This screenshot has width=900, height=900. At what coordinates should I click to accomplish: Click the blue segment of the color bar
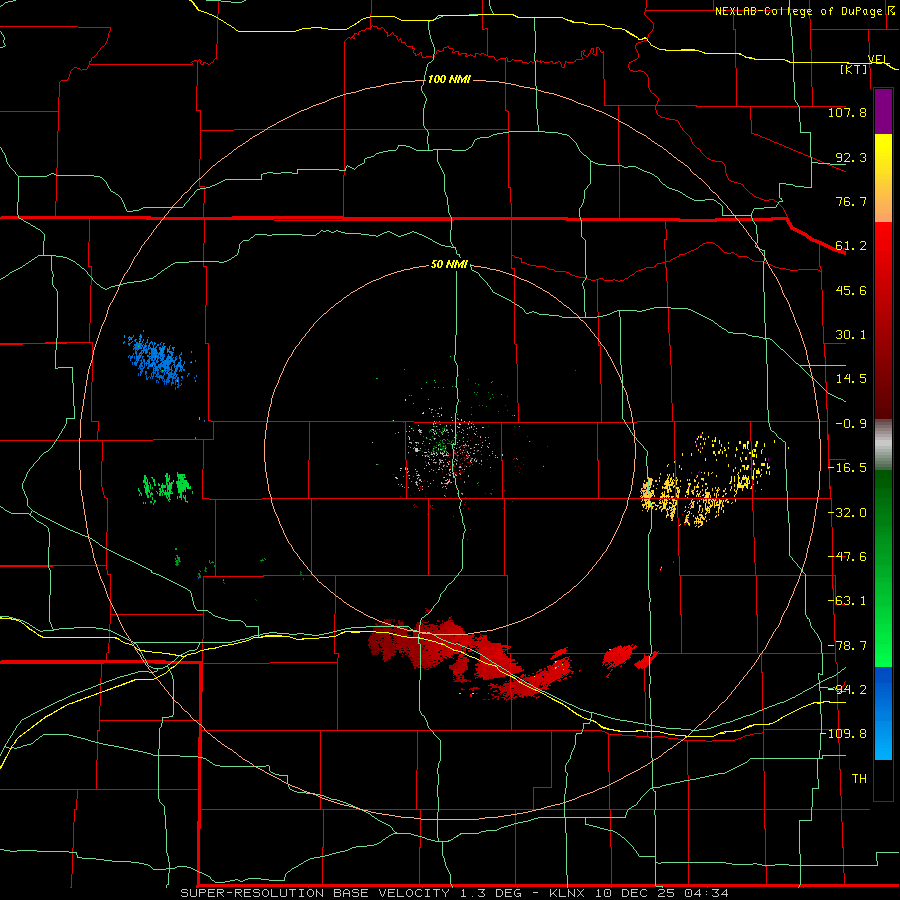coord(883,713)
